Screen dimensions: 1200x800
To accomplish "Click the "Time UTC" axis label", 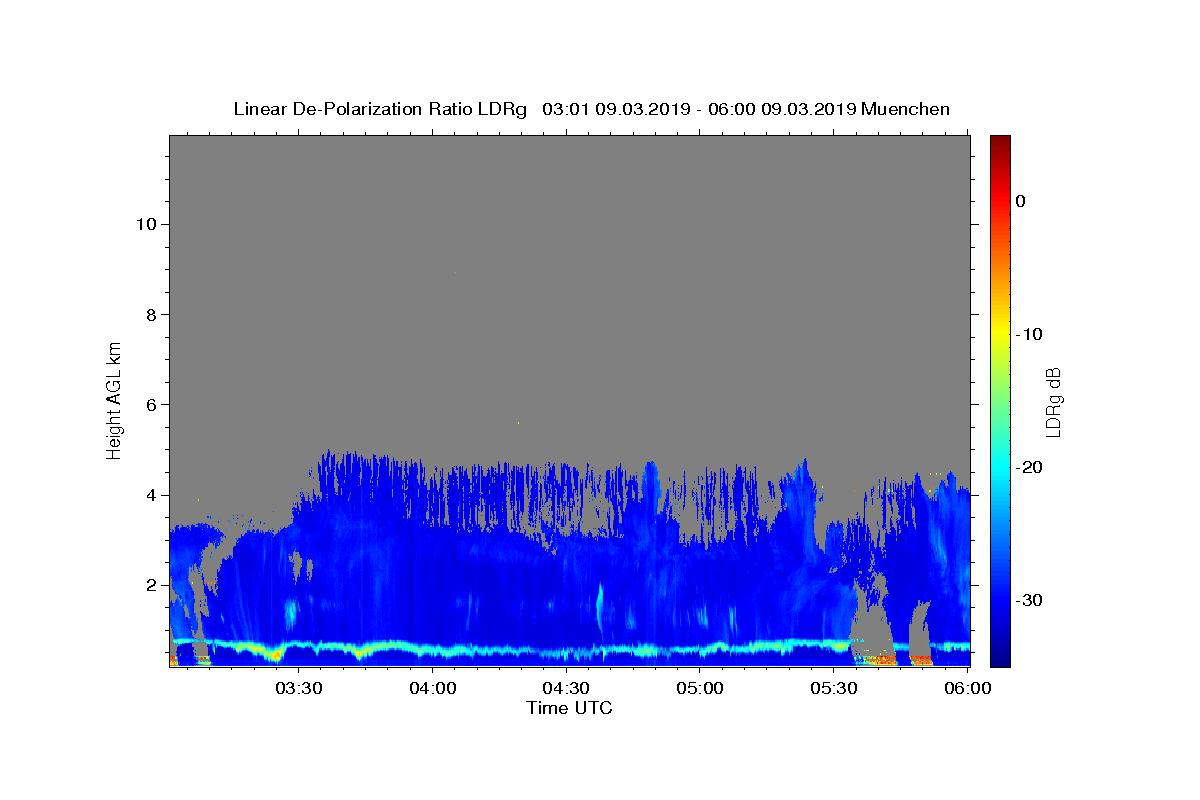I will pyautogui.click(x=569, y=708).
